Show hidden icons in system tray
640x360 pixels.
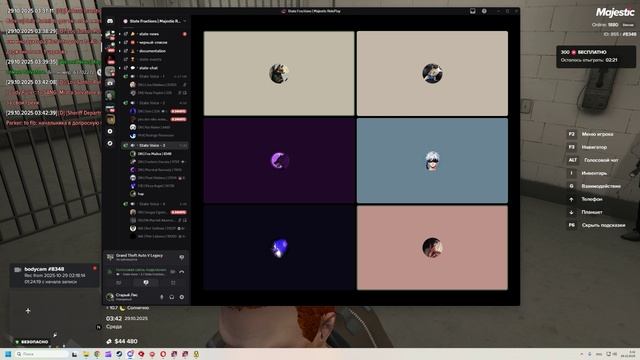pyautogui.click(x=581, y=354)
